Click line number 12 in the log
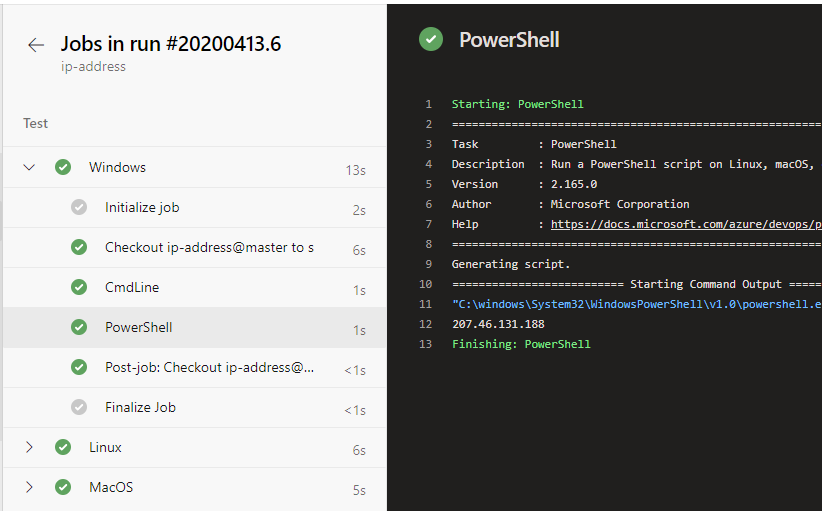Screen dimensions: 822x511 (426, 324)
